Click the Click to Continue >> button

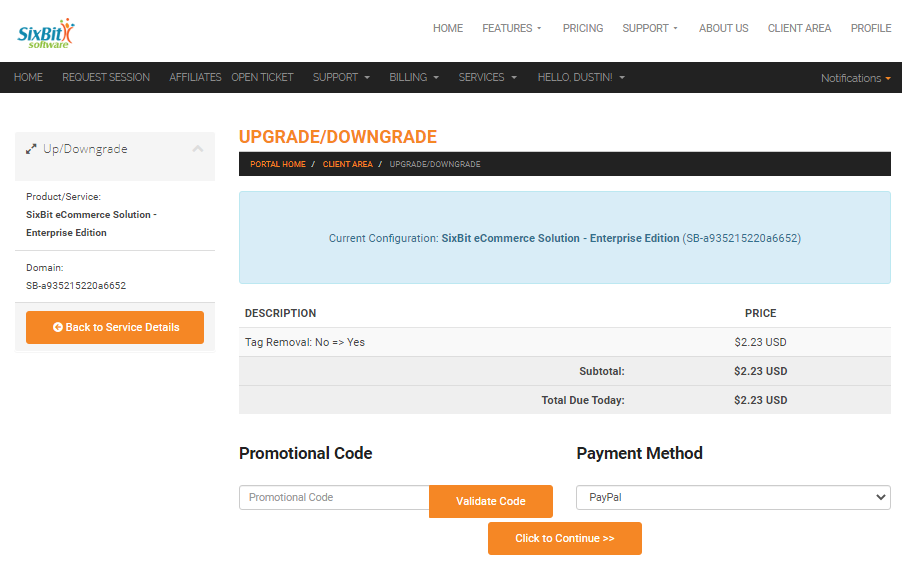[565, 538]
